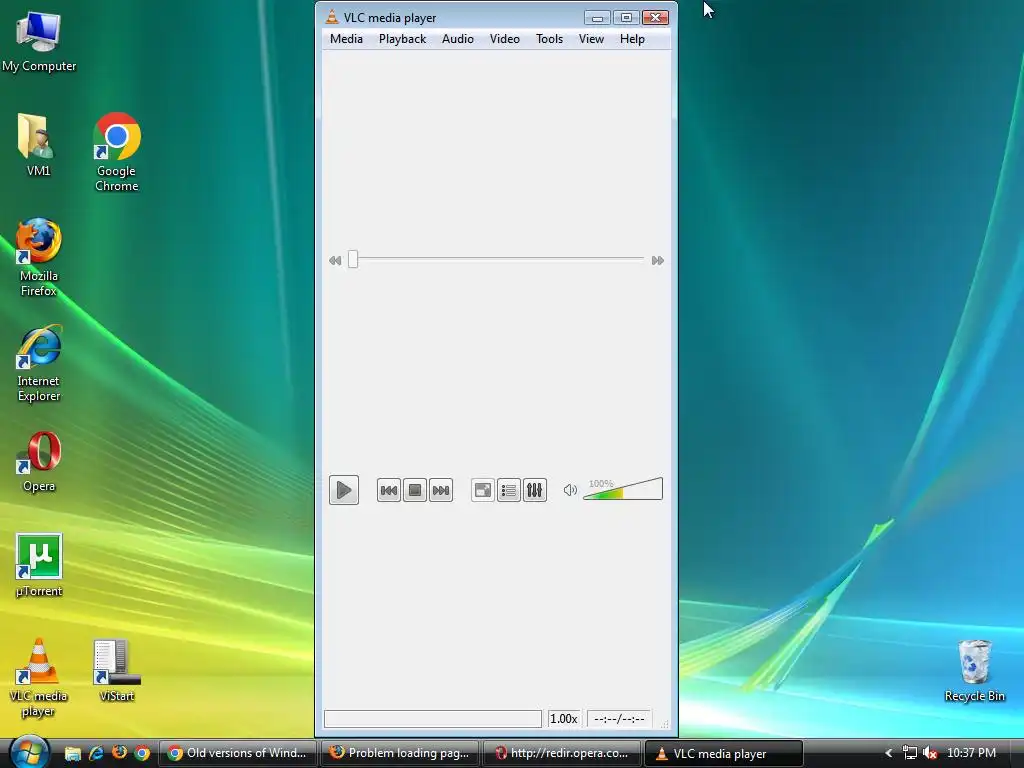This screenshot has height=768, width=1024.
Task: Click the VLC seek position handle
Action: tap(353, 260)
